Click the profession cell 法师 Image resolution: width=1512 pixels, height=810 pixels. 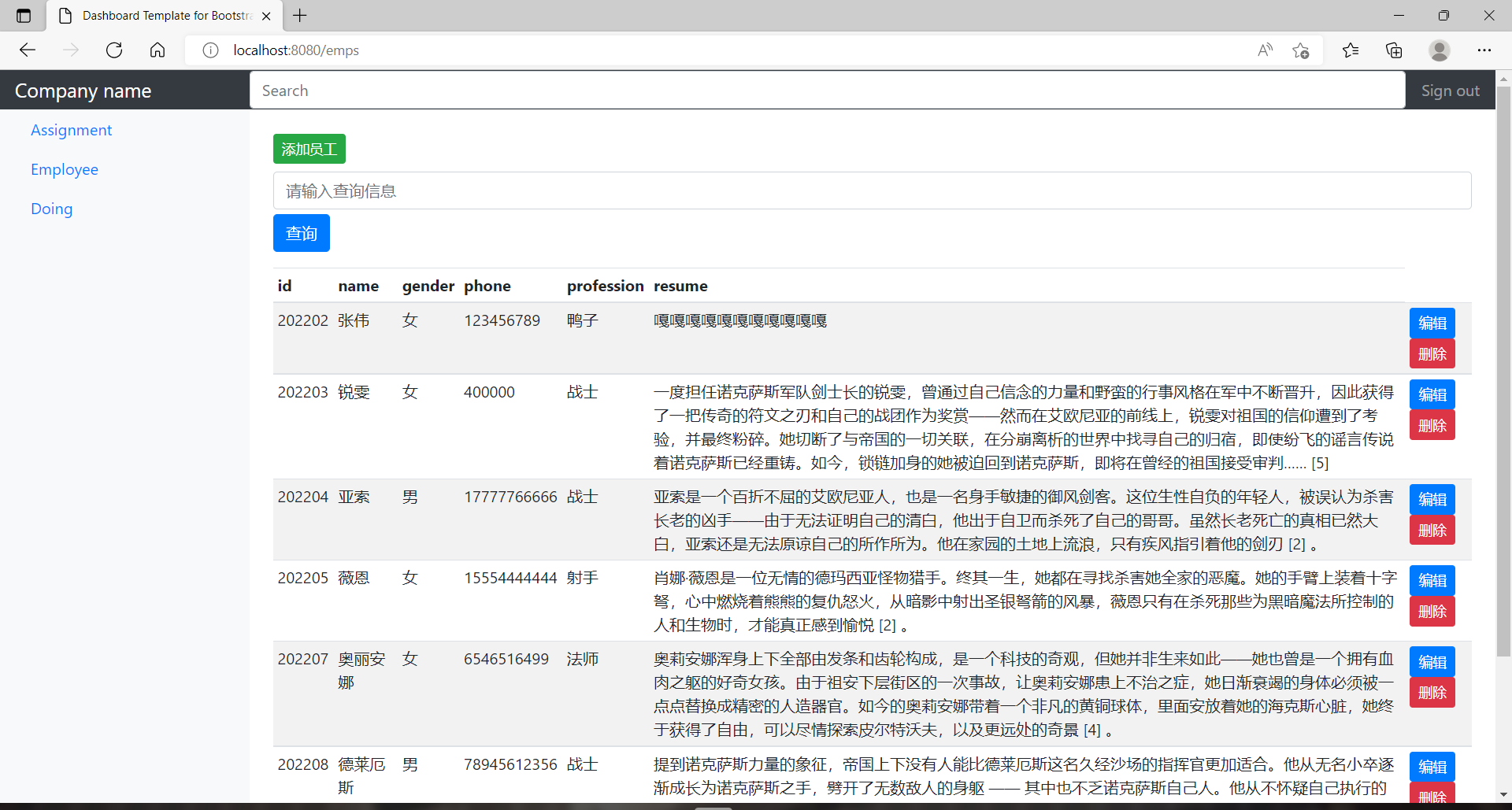(x=583, y=659)
